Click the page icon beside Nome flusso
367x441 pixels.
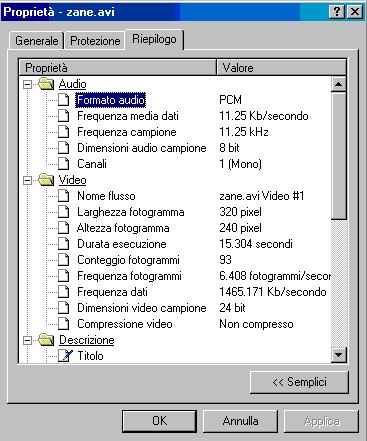(64, 196)
